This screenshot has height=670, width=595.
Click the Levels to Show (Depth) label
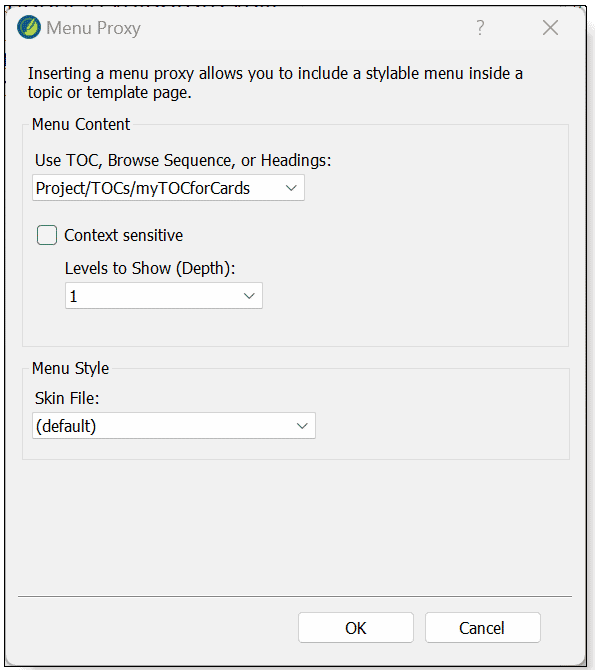pyautogui.click(x=150, y=268)
